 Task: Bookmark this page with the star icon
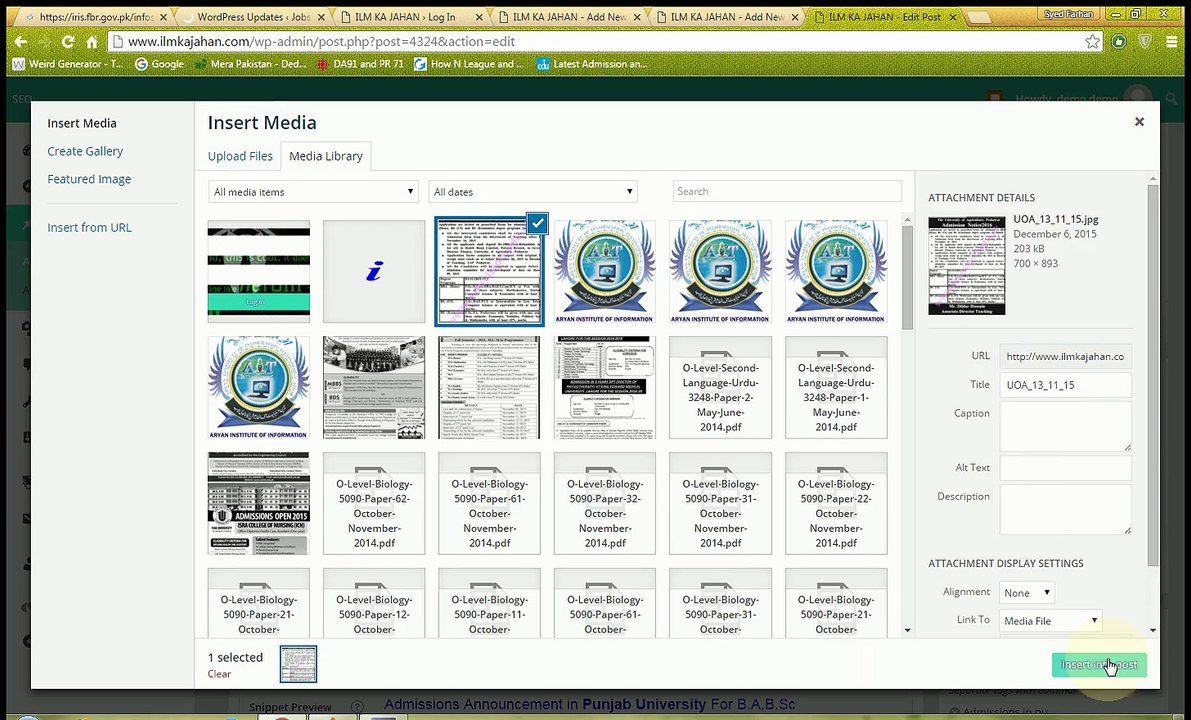pos(1092,42)
